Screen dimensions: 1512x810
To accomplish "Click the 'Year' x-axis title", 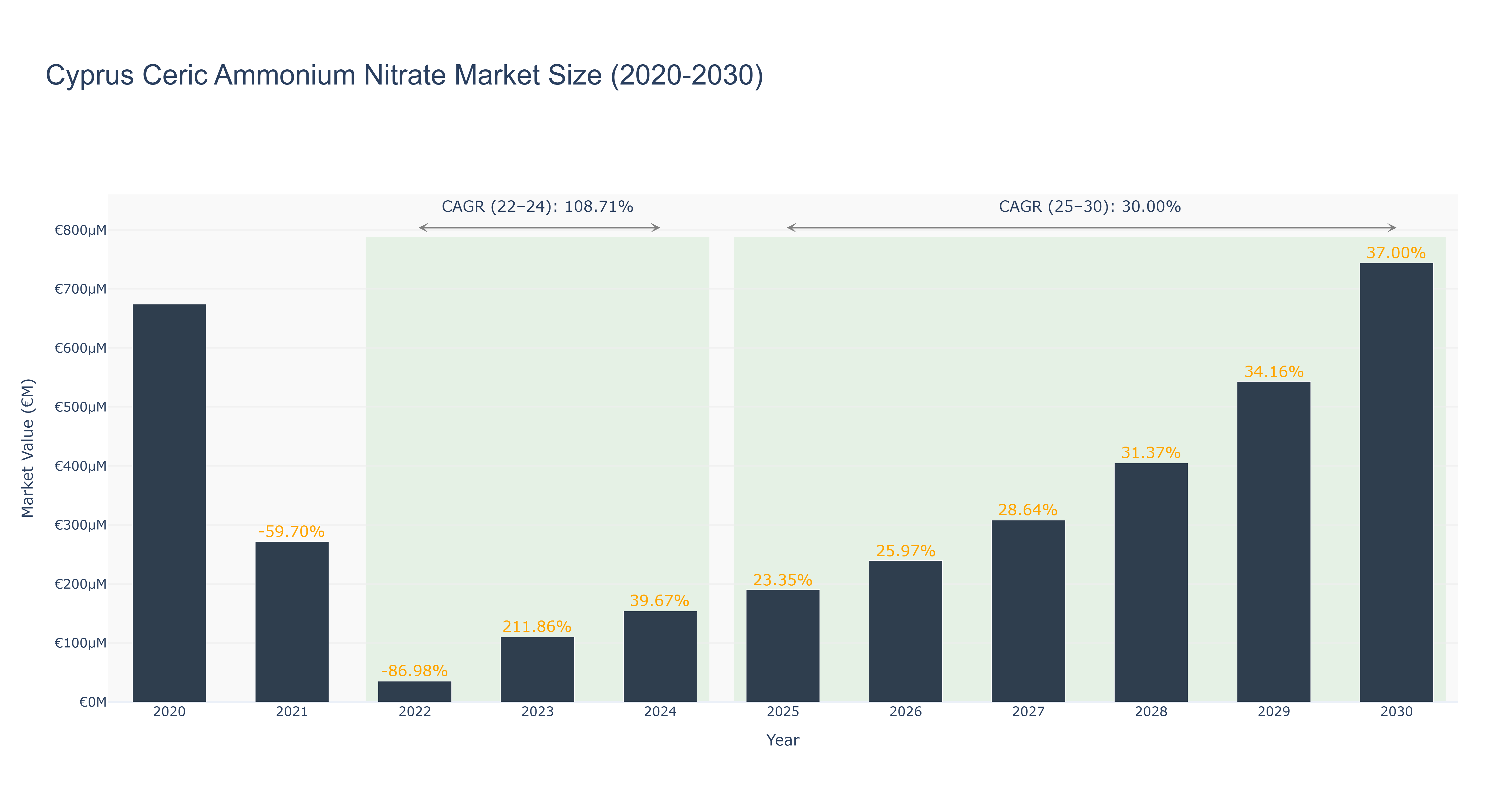I will 782,740.
